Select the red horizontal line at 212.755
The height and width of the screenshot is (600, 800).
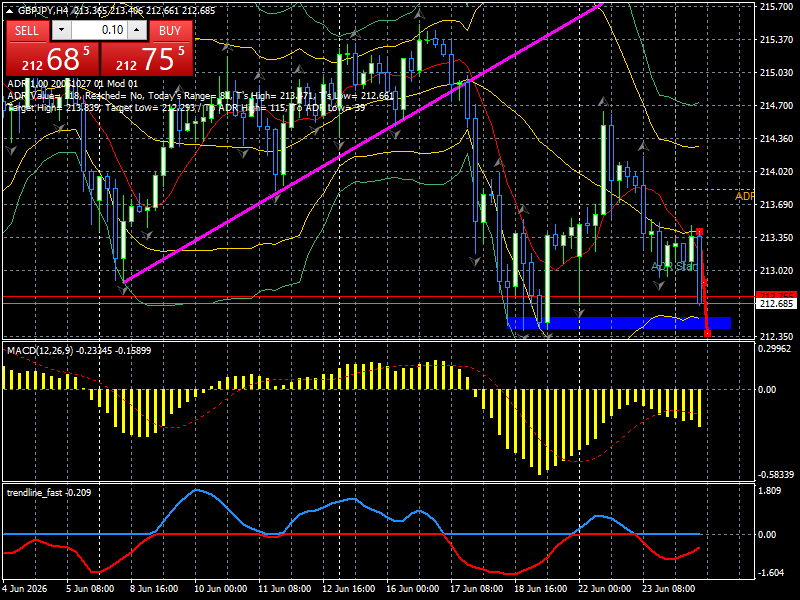(x=378, y=296)
